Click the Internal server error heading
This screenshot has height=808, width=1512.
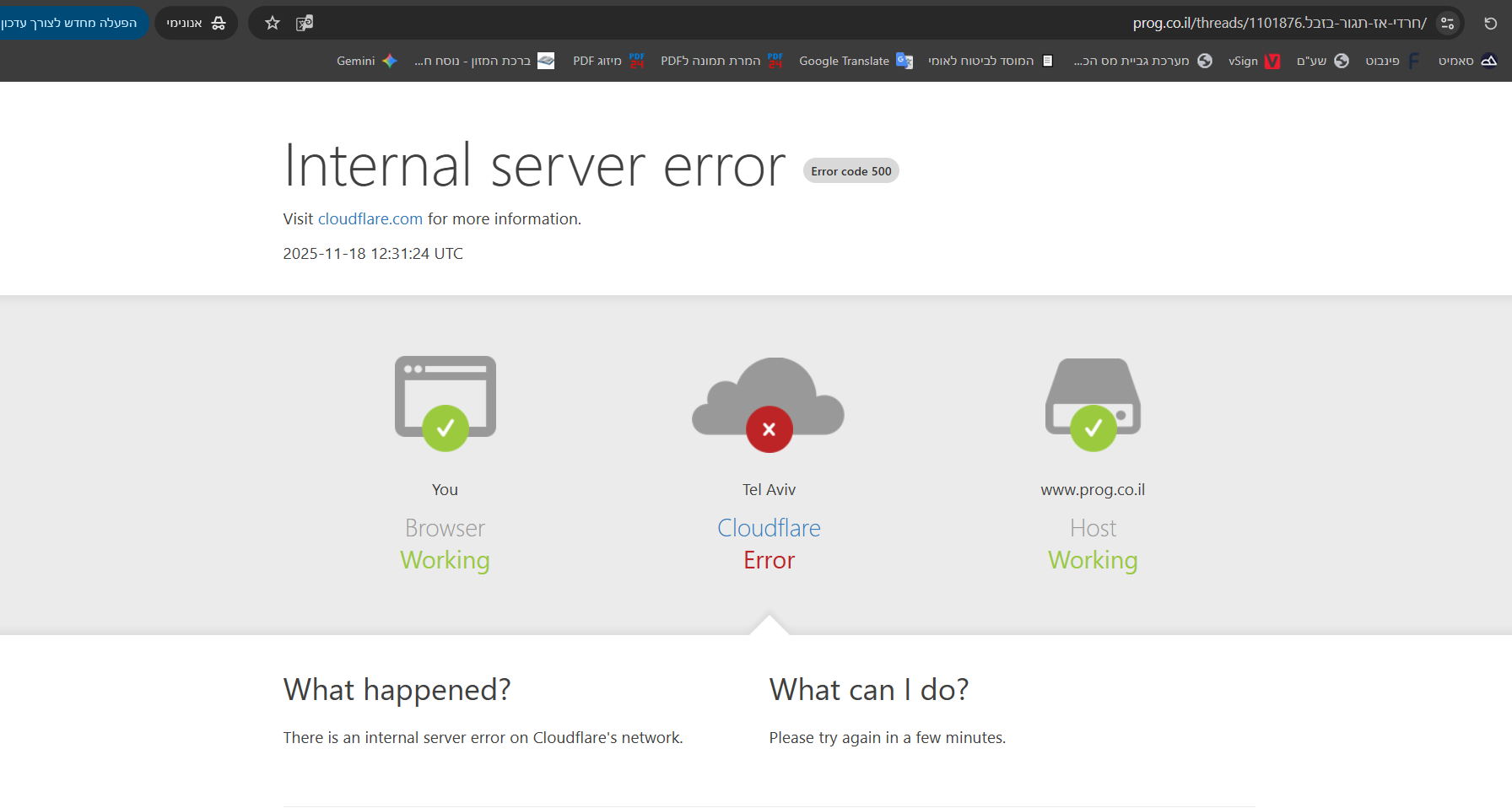click(535, 166)
